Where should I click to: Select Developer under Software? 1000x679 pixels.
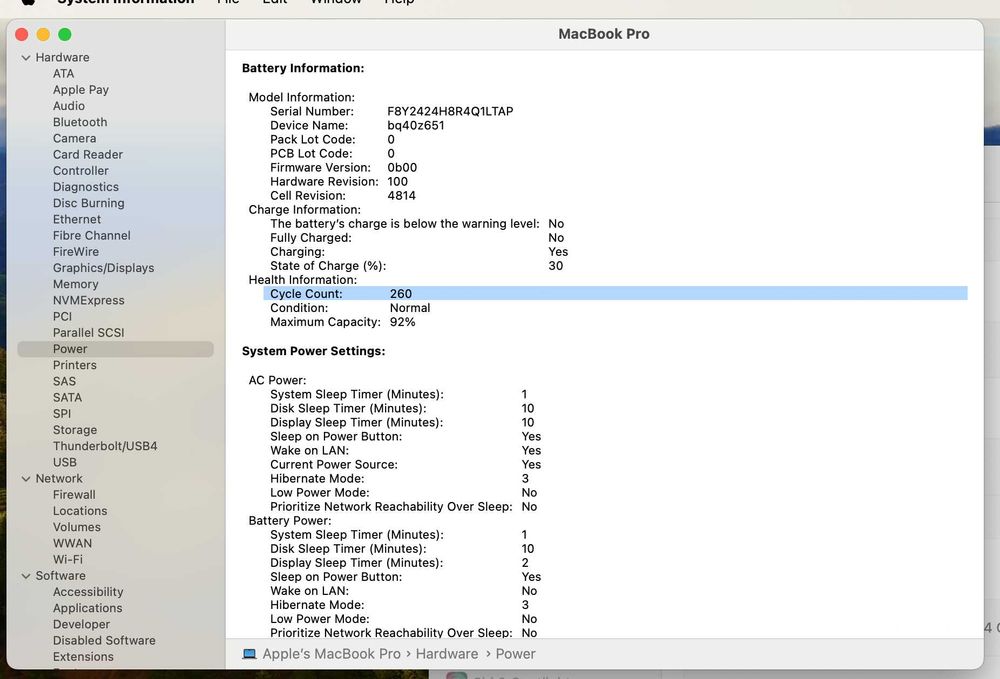click(x=81, y=625)
